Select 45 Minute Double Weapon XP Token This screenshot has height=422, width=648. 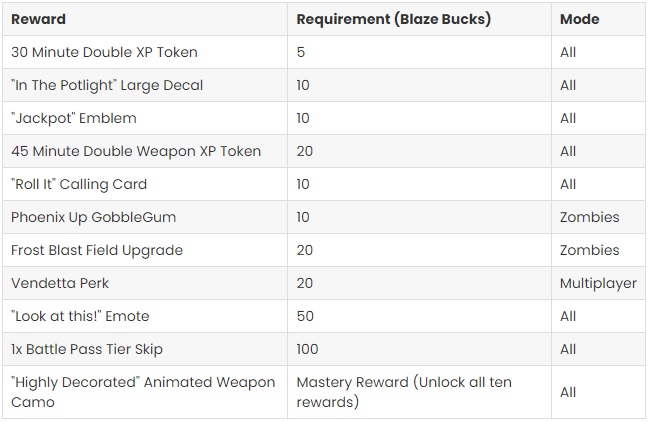[145, 151]
